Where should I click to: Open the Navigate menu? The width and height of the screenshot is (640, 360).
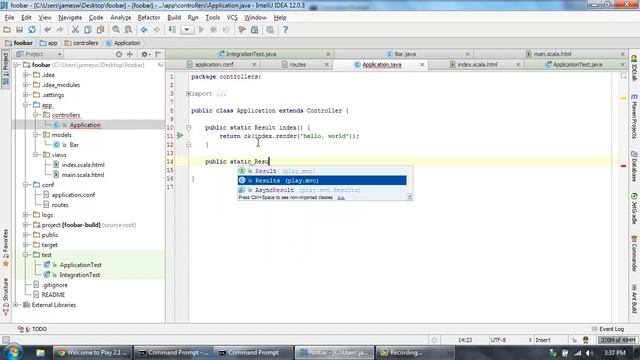[70, 18]
